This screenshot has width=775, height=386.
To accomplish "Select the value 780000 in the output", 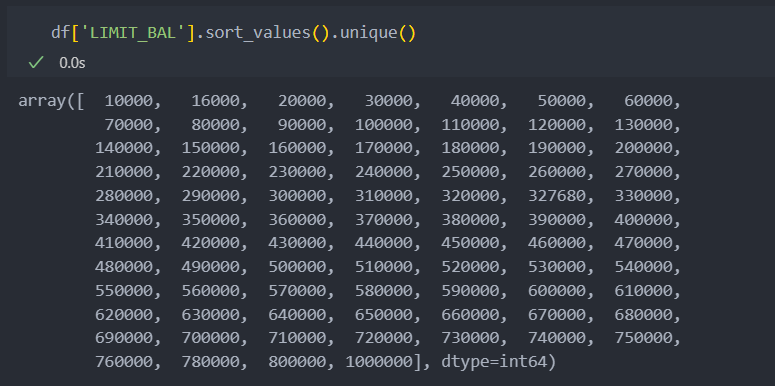I will (211, 362).
